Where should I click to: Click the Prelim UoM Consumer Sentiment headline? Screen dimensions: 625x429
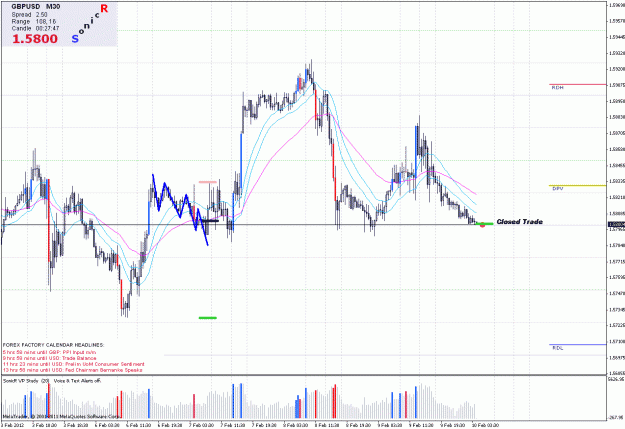(x=73, y=364)
